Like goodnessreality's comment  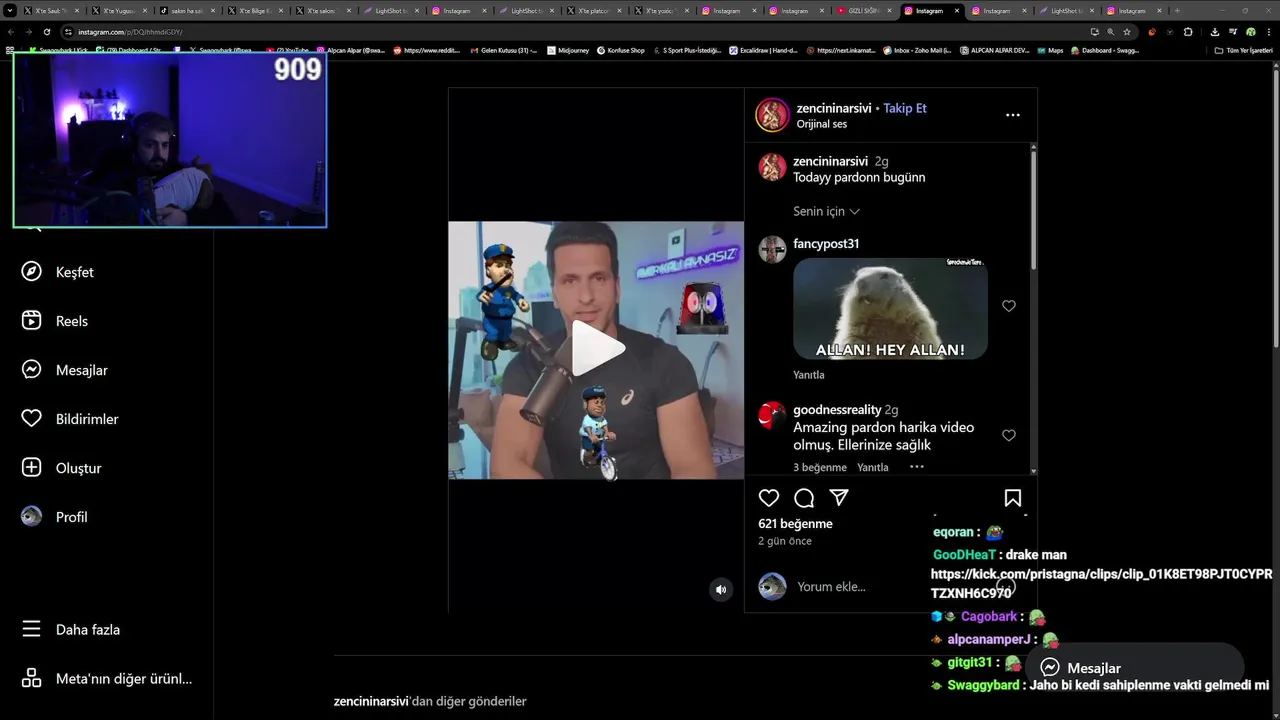click(x=1009, y=435)
